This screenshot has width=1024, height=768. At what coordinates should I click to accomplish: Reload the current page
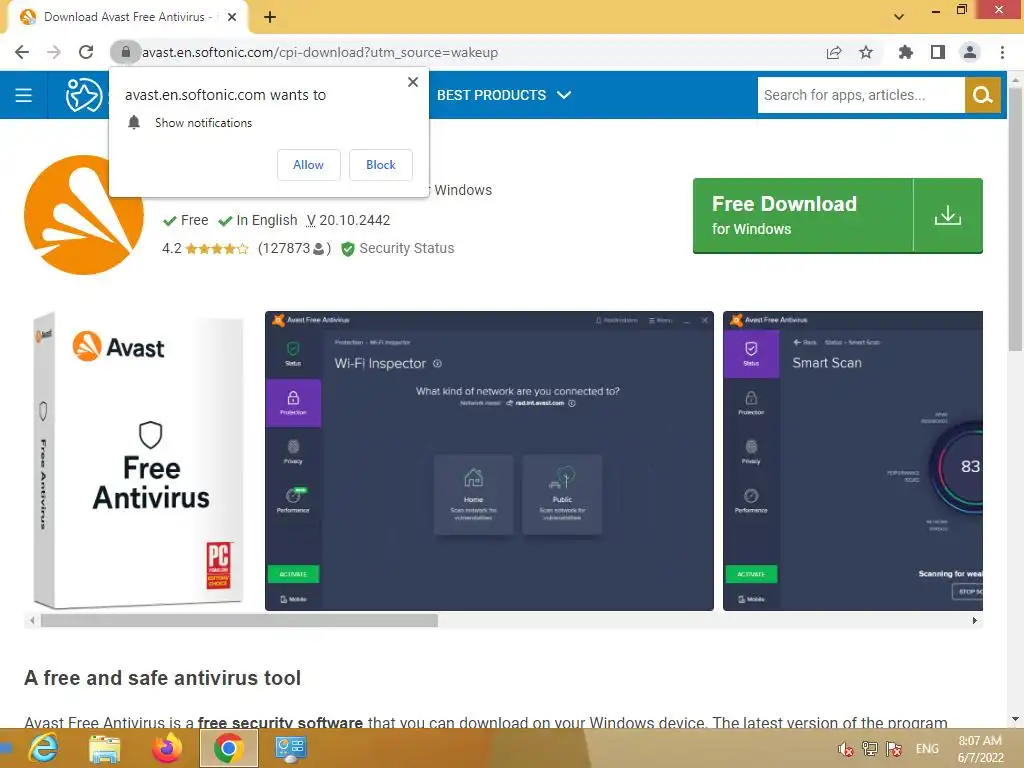(x=86, y=52)
